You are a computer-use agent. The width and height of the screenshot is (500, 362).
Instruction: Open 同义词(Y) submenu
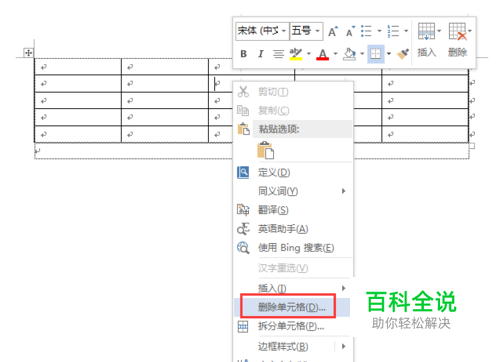tap(293, 191)
